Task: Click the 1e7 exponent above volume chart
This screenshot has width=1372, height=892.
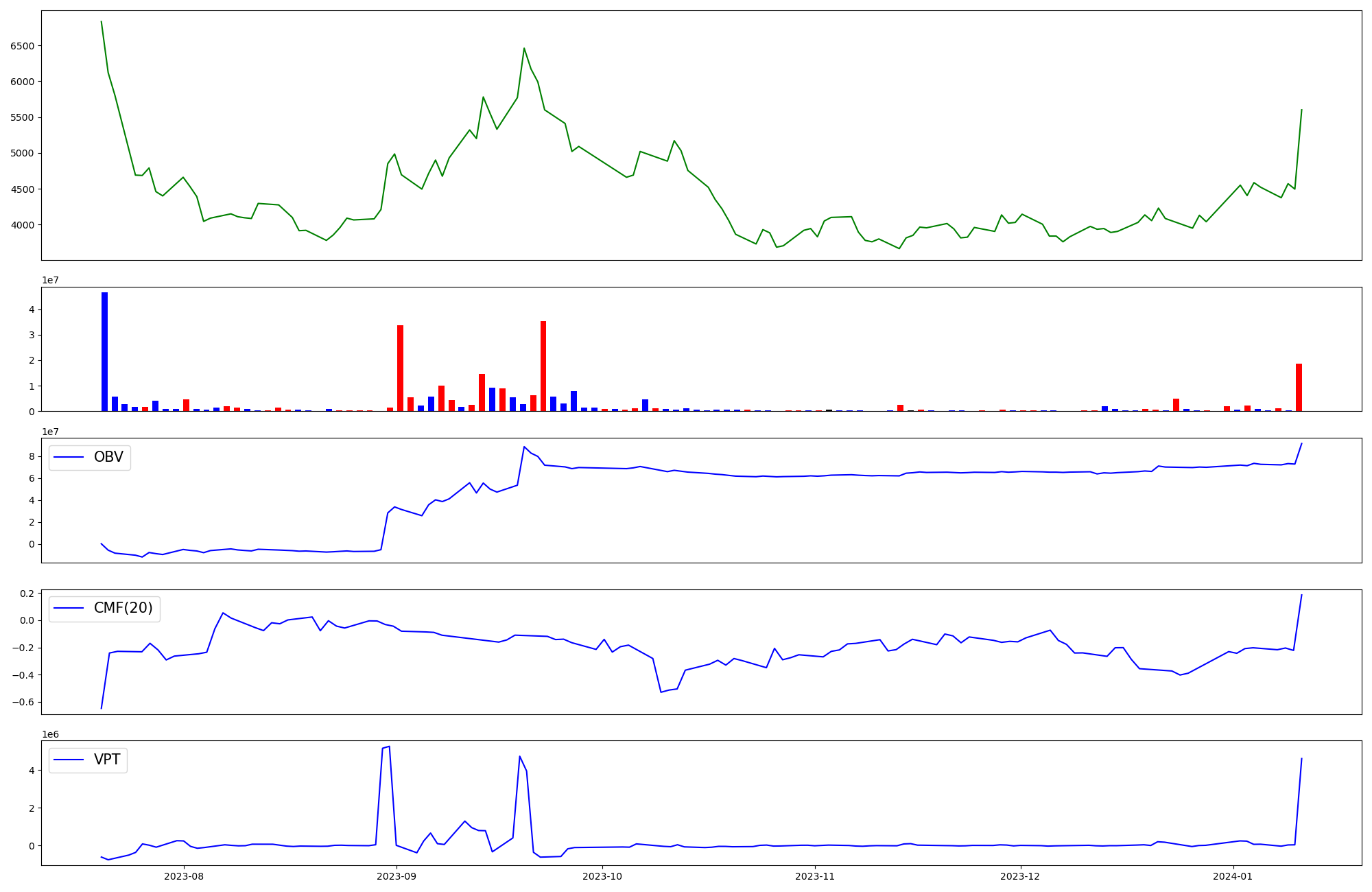Action: (51, 281)
